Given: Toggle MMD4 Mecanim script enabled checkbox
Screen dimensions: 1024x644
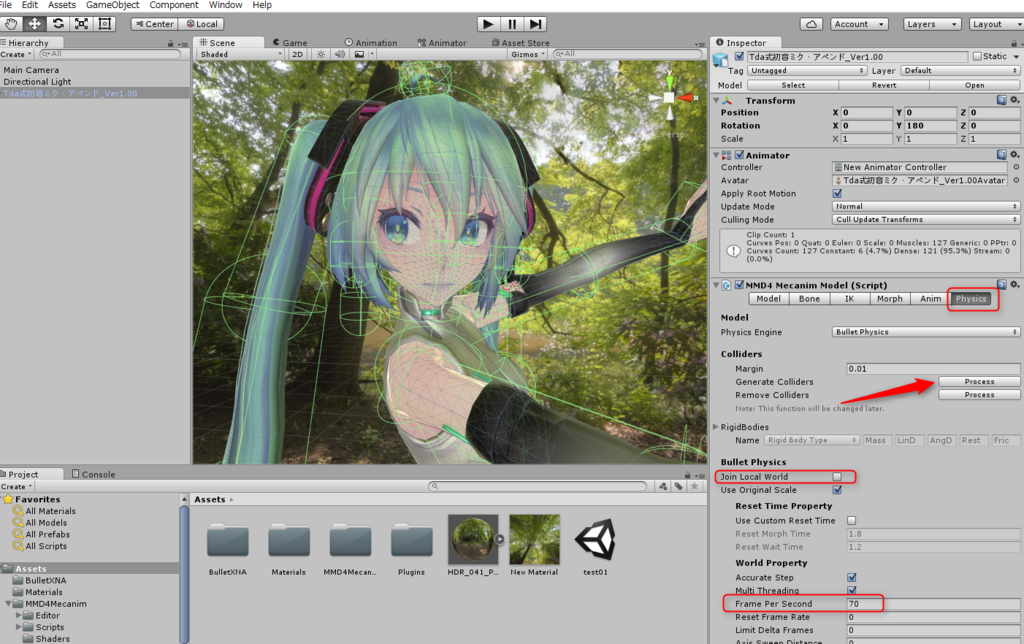Looking at the screenshot, I should 739,285.
